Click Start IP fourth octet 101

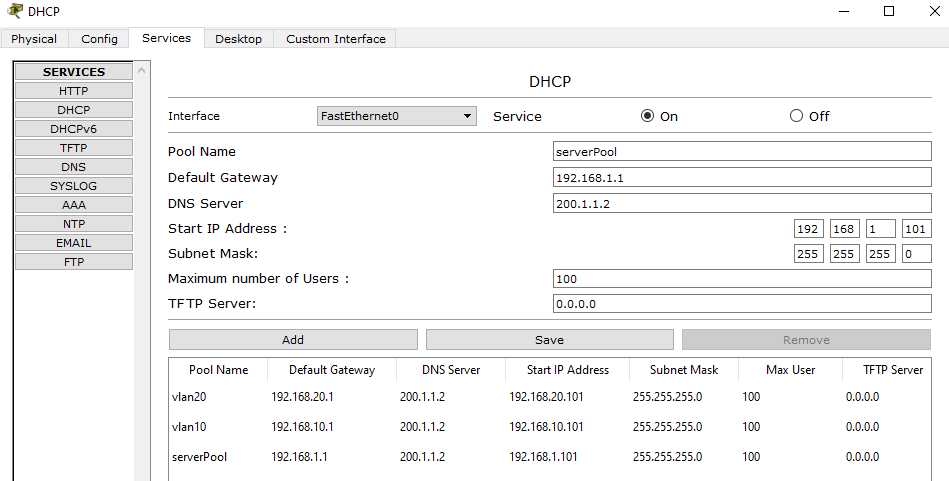(916, 229)
